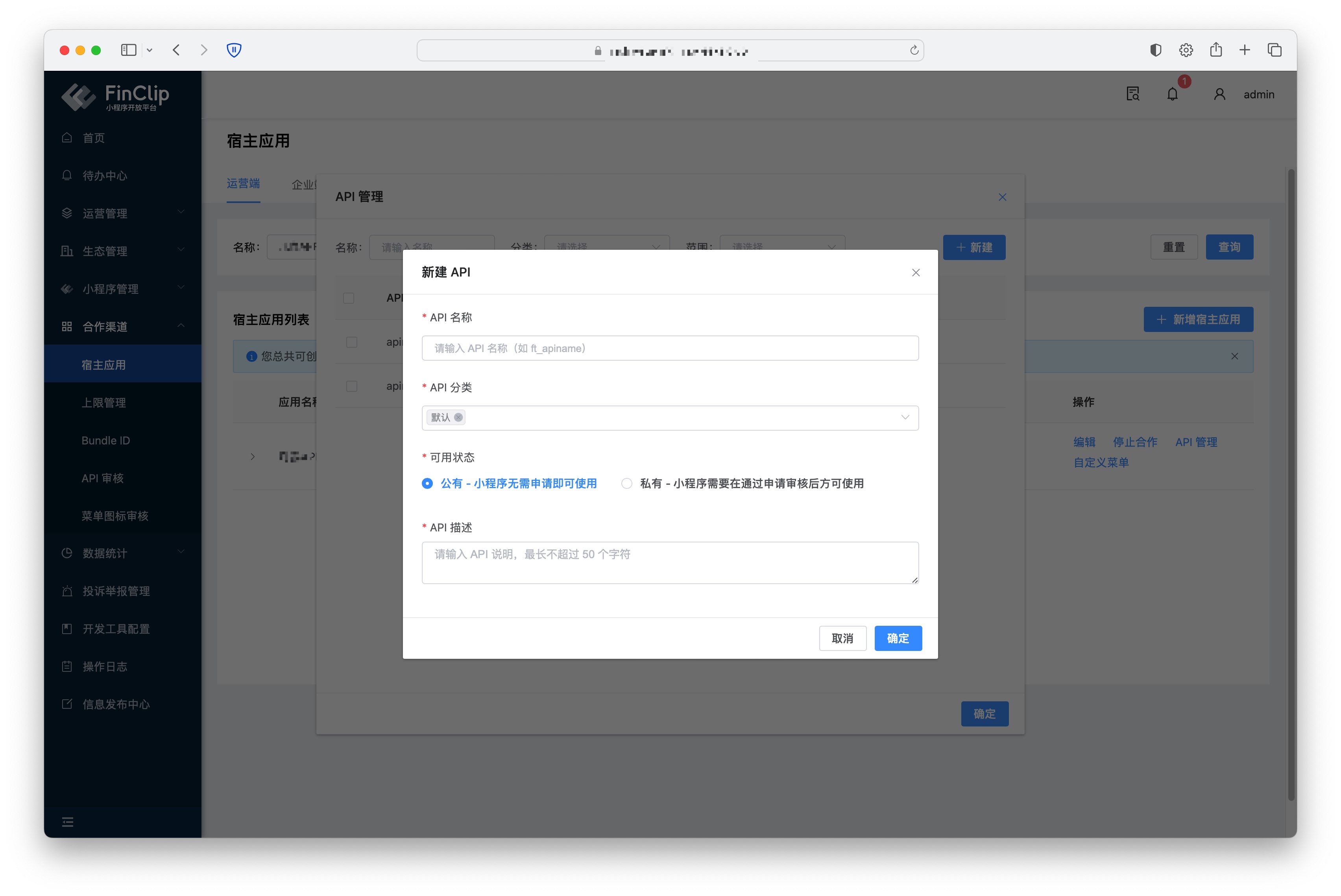1341x896 pixels.
Task: Tick the header checkbox in API table
Action: pos(349,298)
